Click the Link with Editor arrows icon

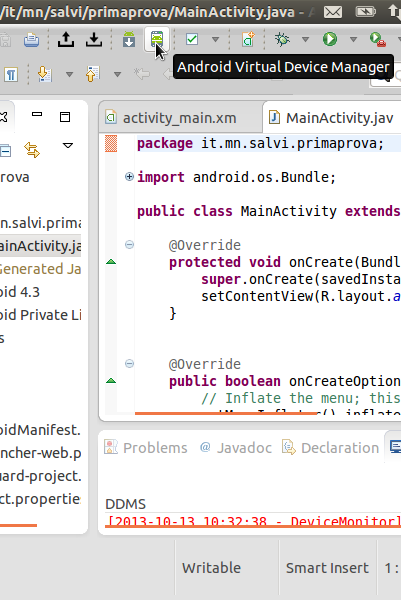[32, 150]
